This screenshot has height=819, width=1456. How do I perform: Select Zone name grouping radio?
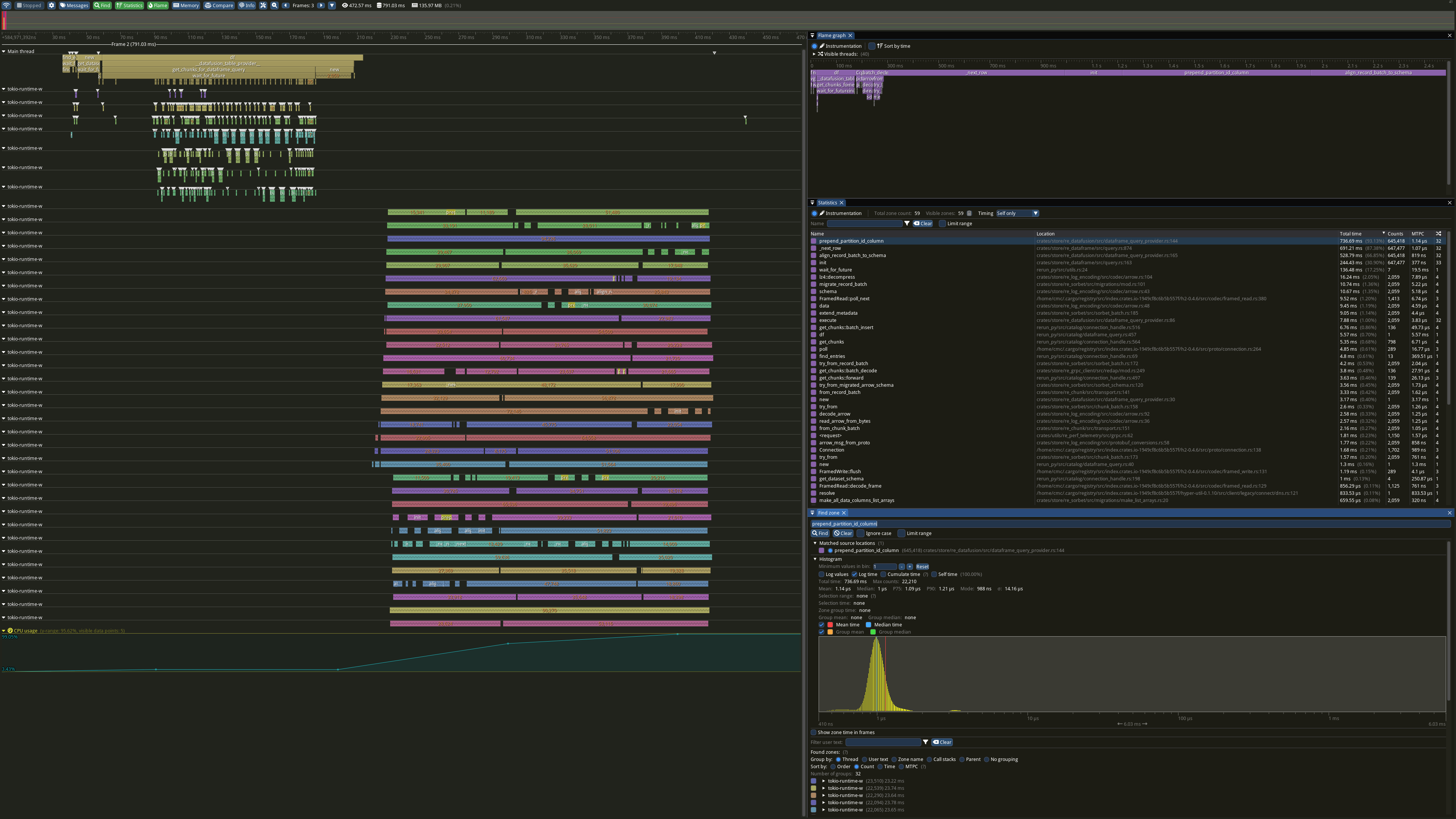(894, 759)
